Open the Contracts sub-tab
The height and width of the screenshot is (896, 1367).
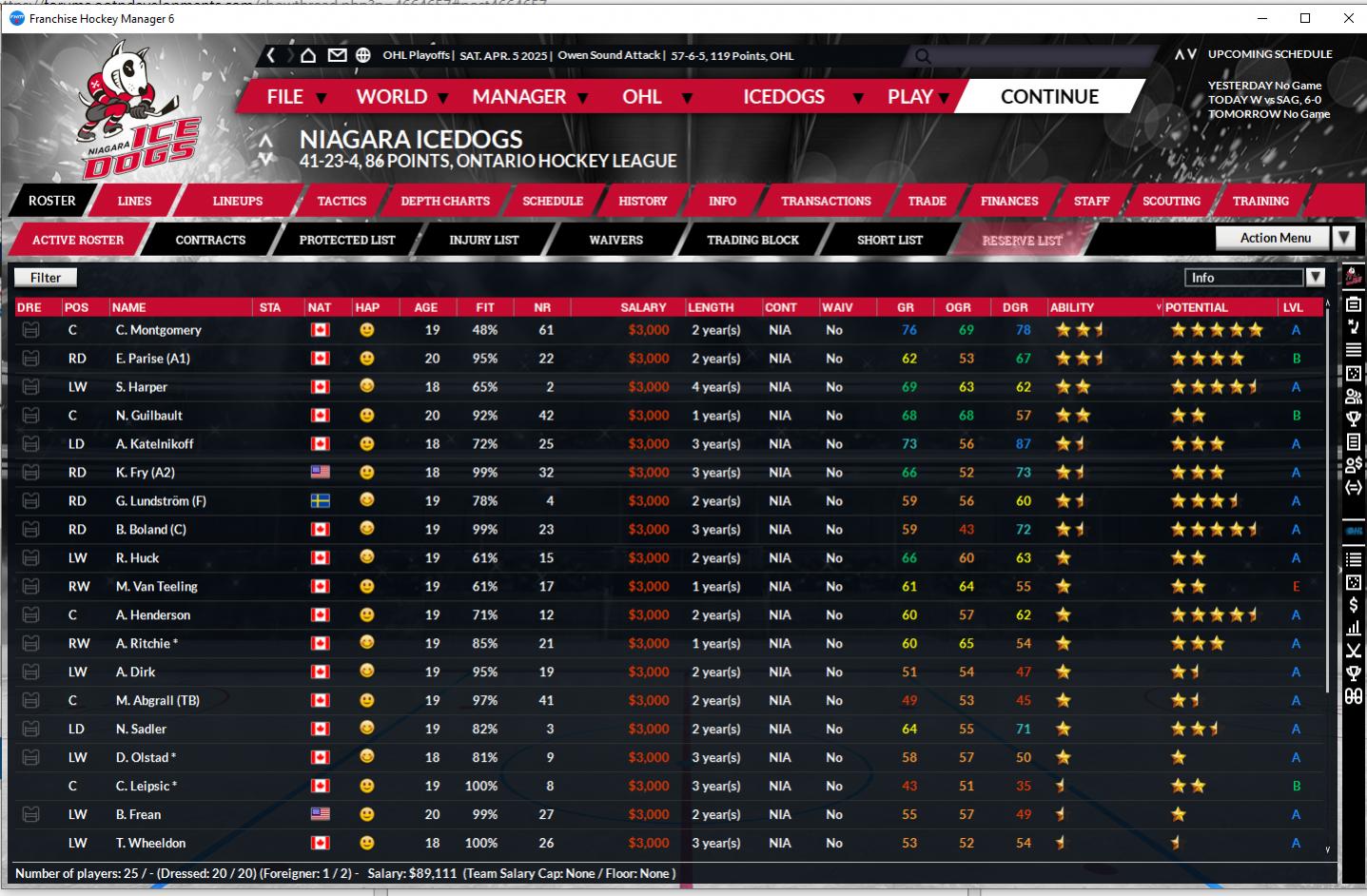click(210, 240)
